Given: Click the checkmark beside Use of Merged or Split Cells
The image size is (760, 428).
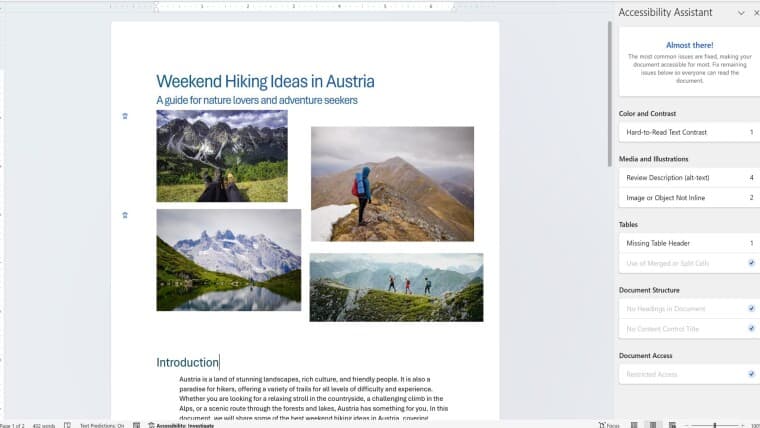Looking at the screenshot, I should [751, 263].
